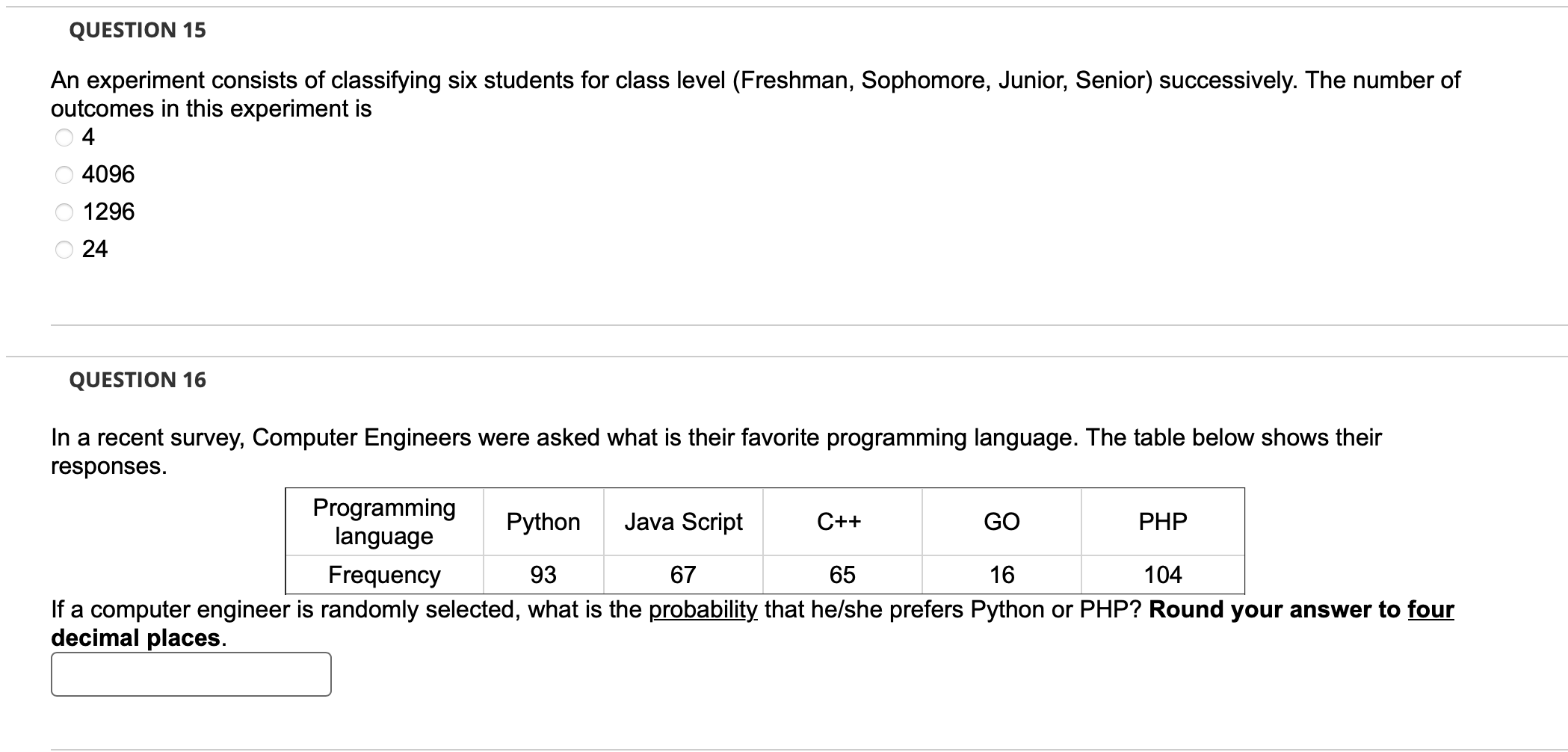Image resolution: width=1568 pixels, height=752 pixels.
Task: Choose the 1296 answer choice
Action: [66, 212]
